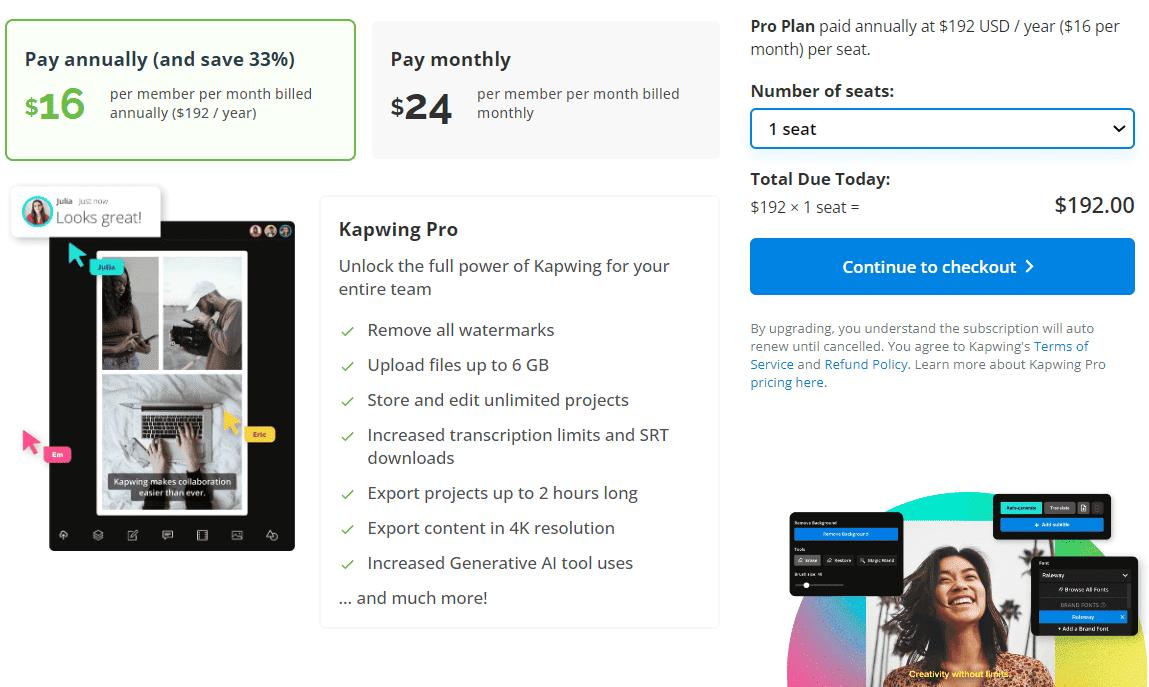Open the Number of seats dropdown
This screenshot has height=687, width=1149.
[x=941, y=128]
